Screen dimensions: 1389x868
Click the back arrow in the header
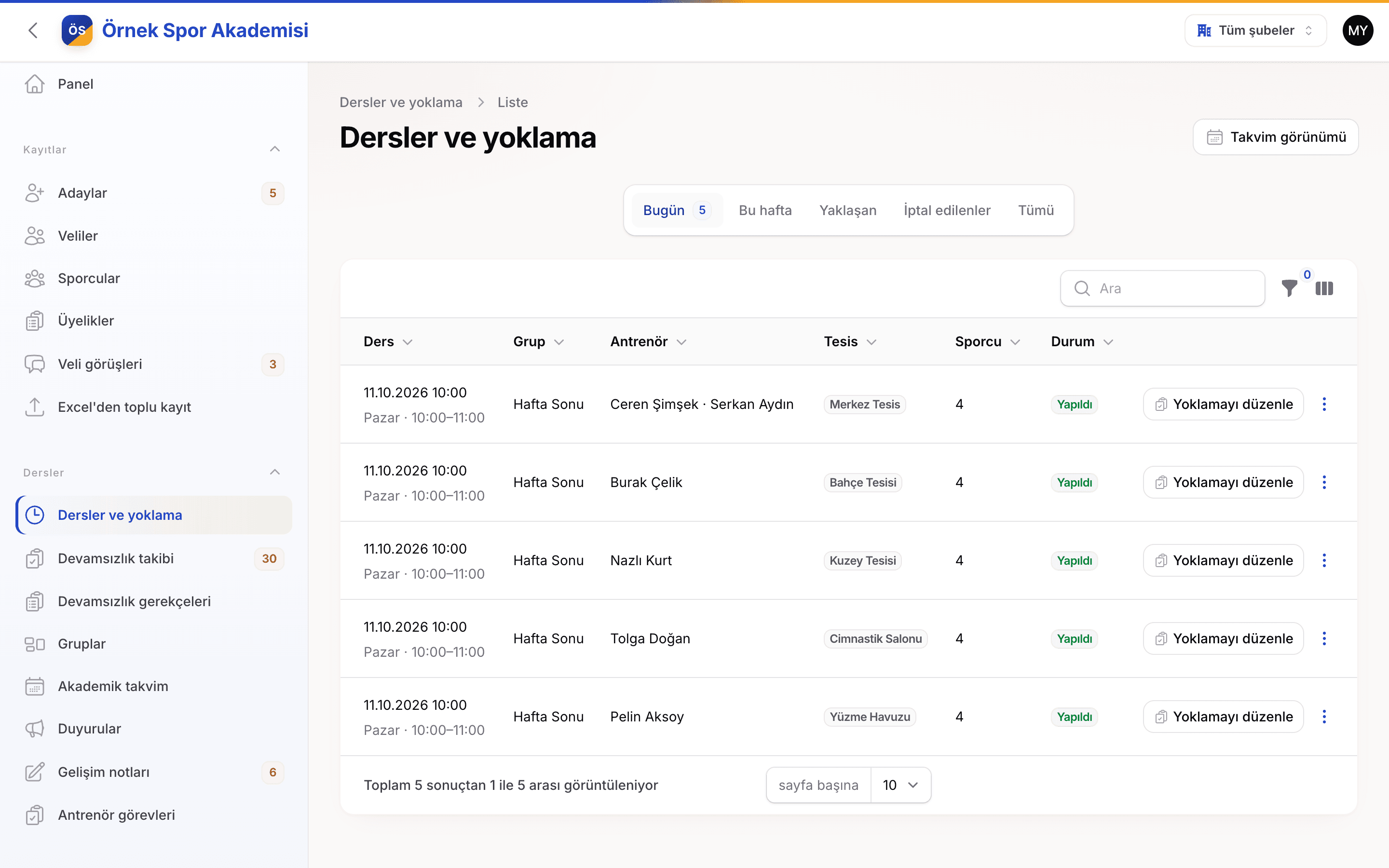coord(33,30)
